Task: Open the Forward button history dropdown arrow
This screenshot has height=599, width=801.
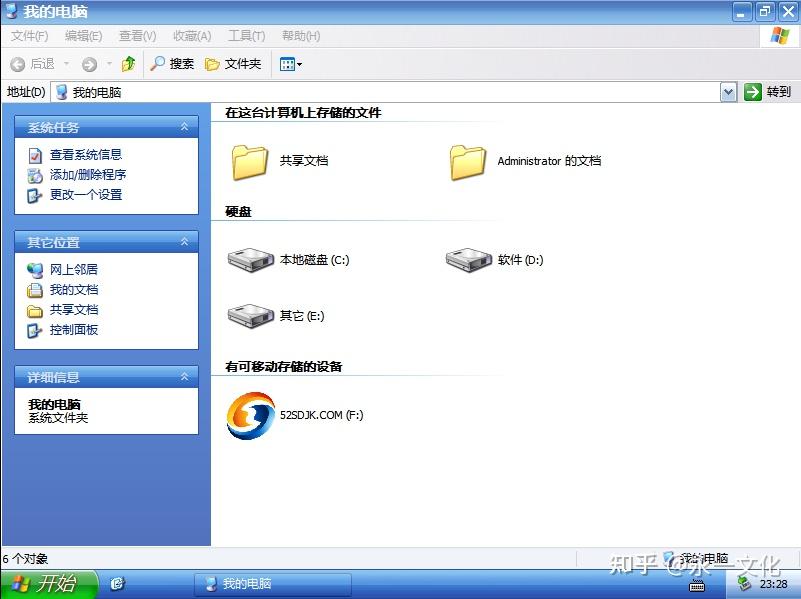Action: [109, 64]
